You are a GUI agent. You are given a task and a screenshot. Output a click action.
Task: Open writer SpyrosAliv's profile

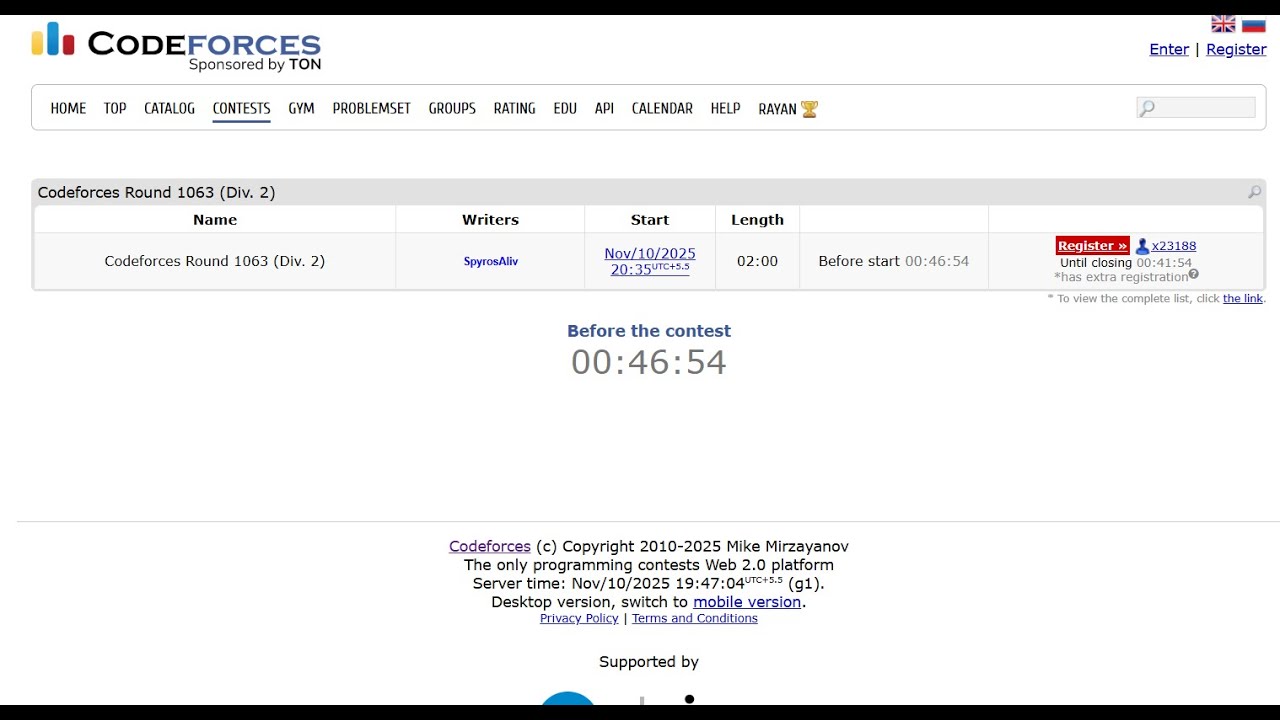[490, 261]
